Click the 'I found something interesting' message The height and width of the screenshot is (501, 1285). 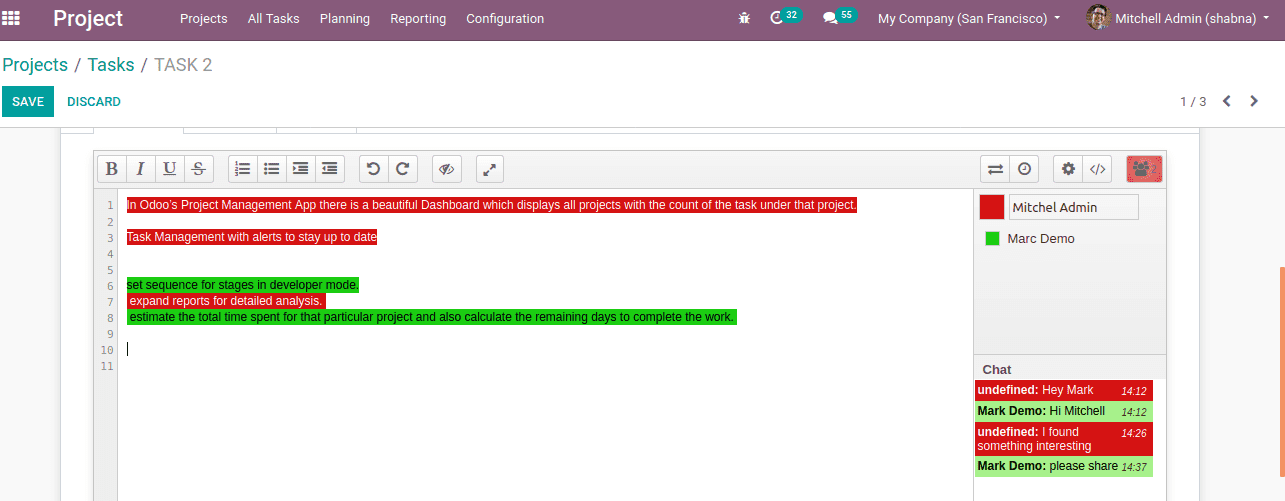click(1064, 439)
